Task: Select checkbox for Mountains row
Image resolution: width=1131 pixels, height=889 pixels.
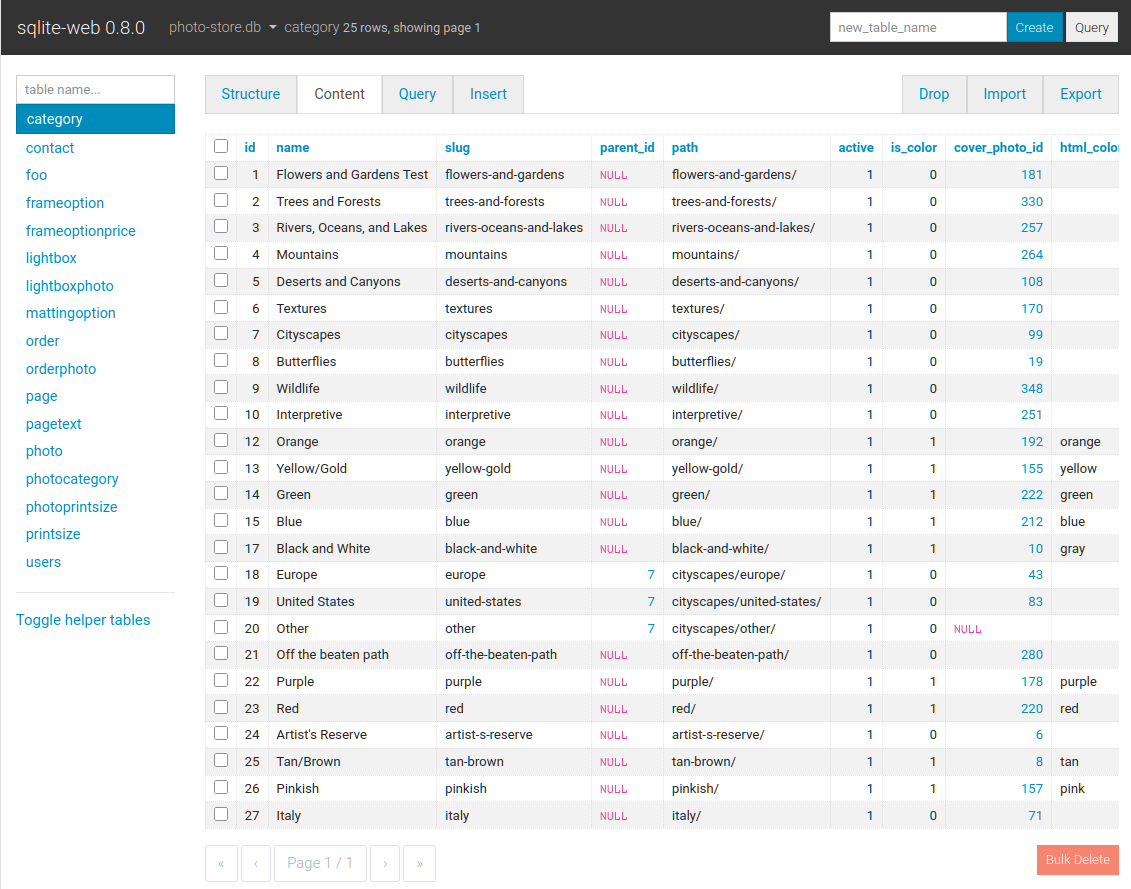Action: click(221, 253)
